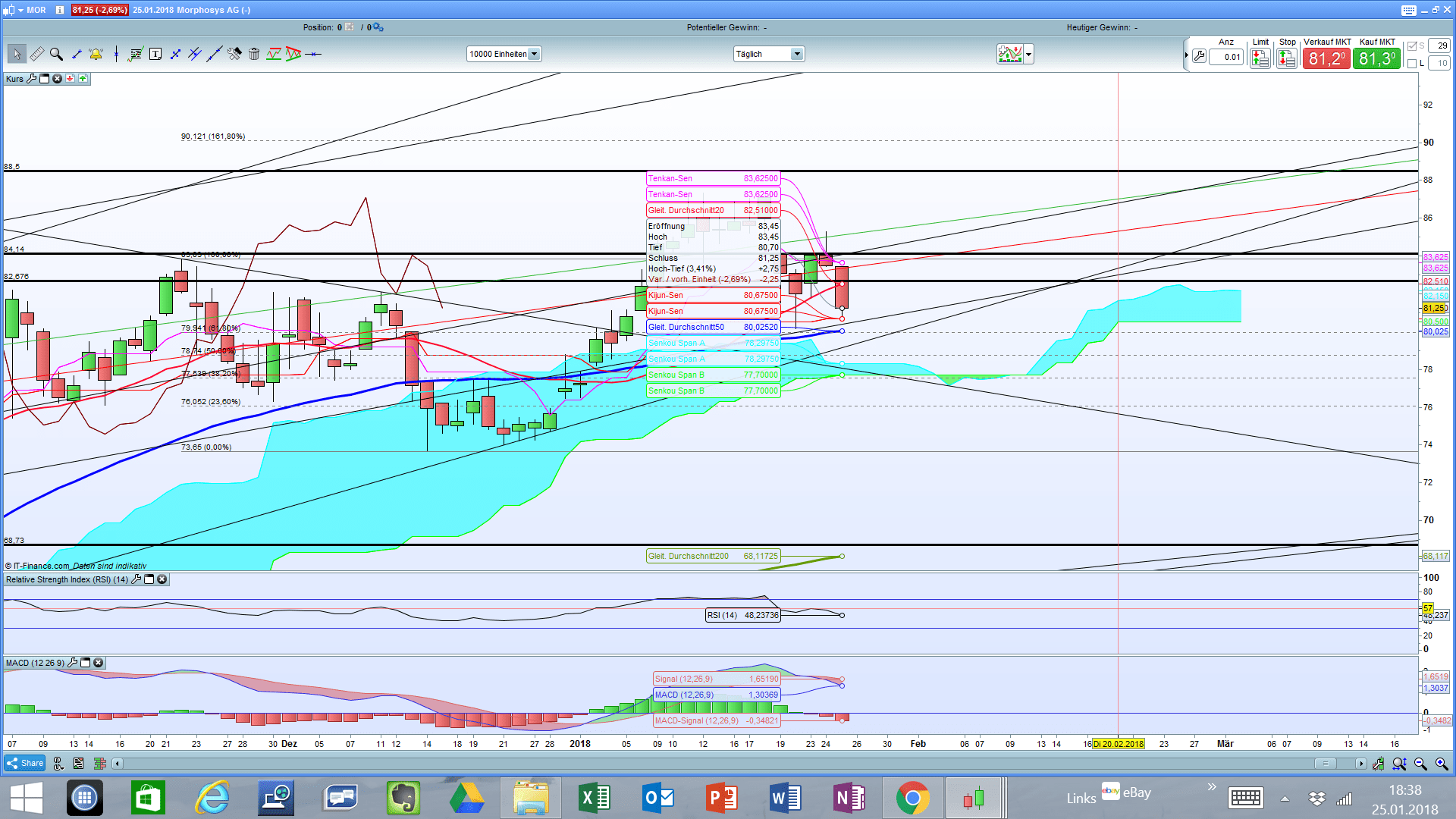Expand the add indicator dropdown arrow
1456x819 pixels.
(x=1028, y=55)
